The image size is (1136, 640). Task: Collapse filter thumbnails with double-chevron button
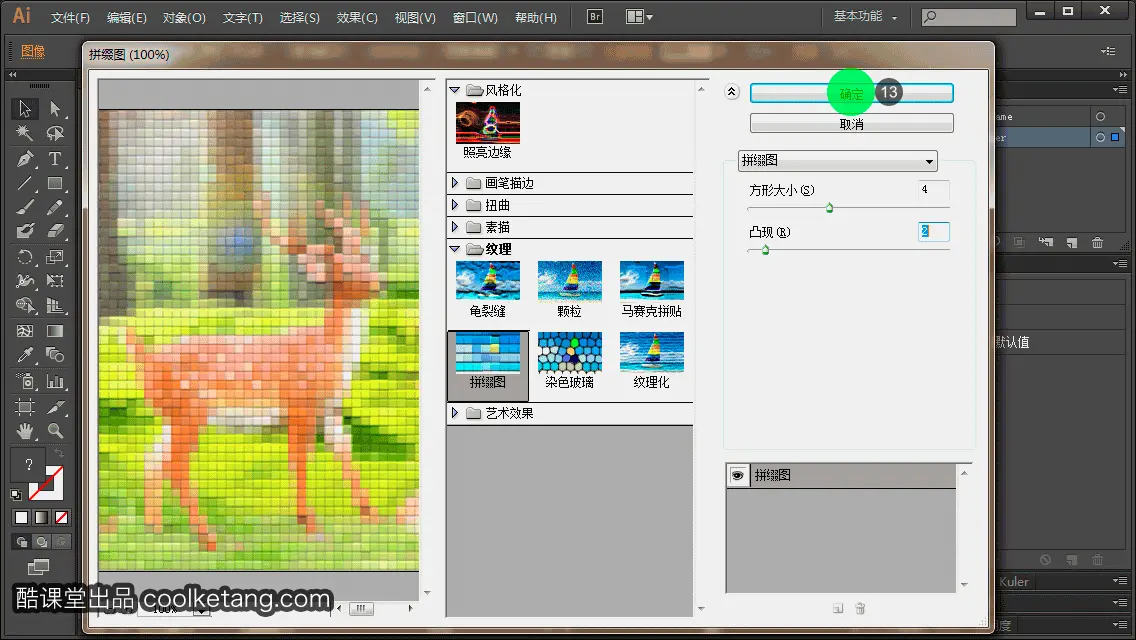point(732,92)
